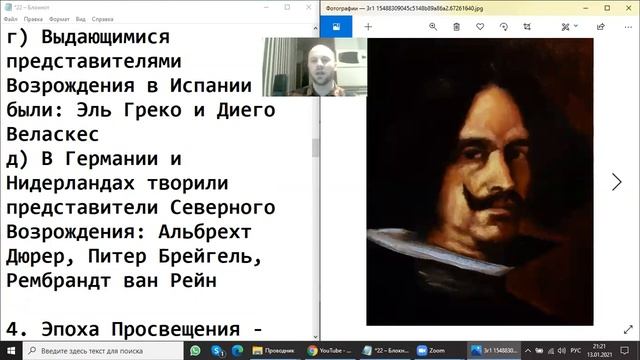The width and height of the screenshot is (640, 360).
Task: Click the network icon in the tray
Action: tap(551, 351)
